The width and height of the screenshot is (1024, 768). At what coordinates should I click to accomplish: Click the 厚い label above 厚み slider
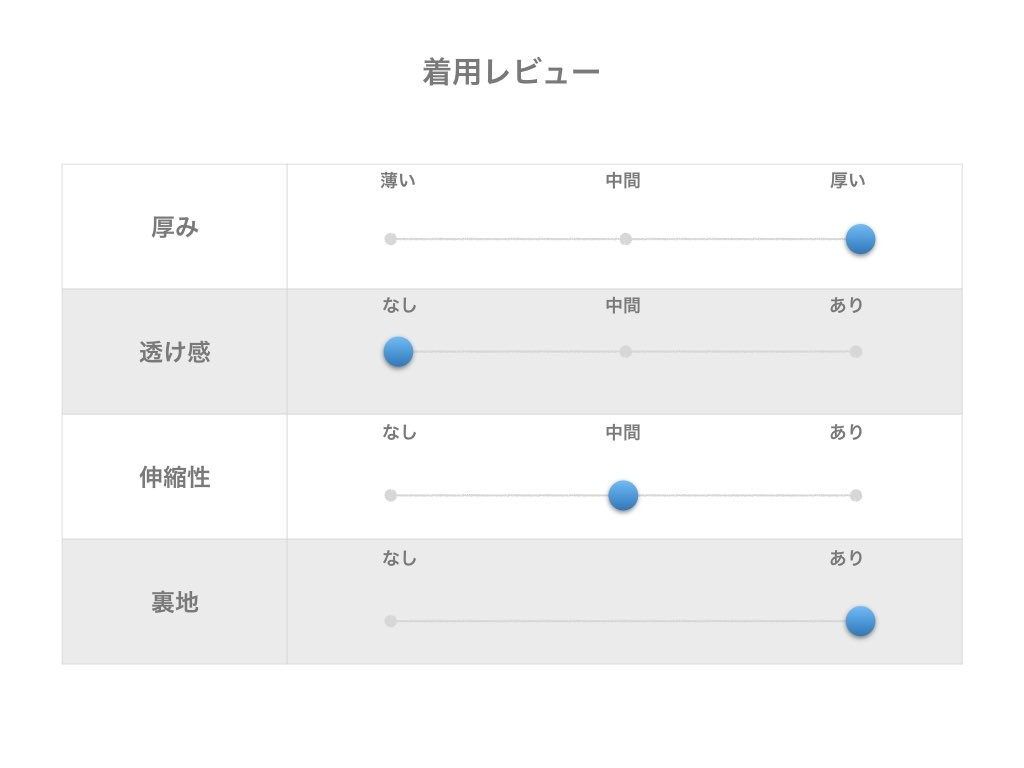coord(848,181)
